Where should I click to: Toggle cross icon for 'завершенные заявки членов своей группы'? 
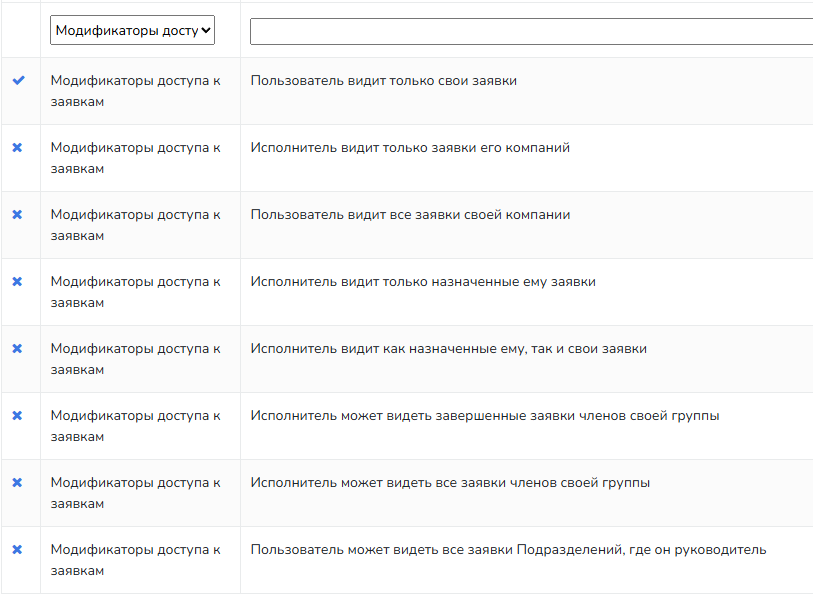[17, 416]
